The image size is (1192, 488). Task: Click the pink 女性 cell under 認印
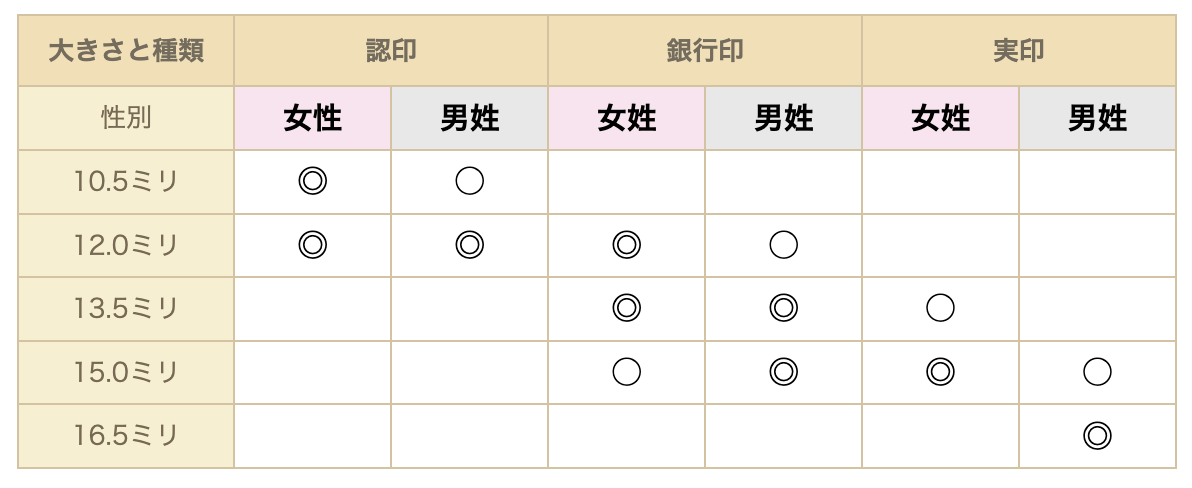[312, 119]
